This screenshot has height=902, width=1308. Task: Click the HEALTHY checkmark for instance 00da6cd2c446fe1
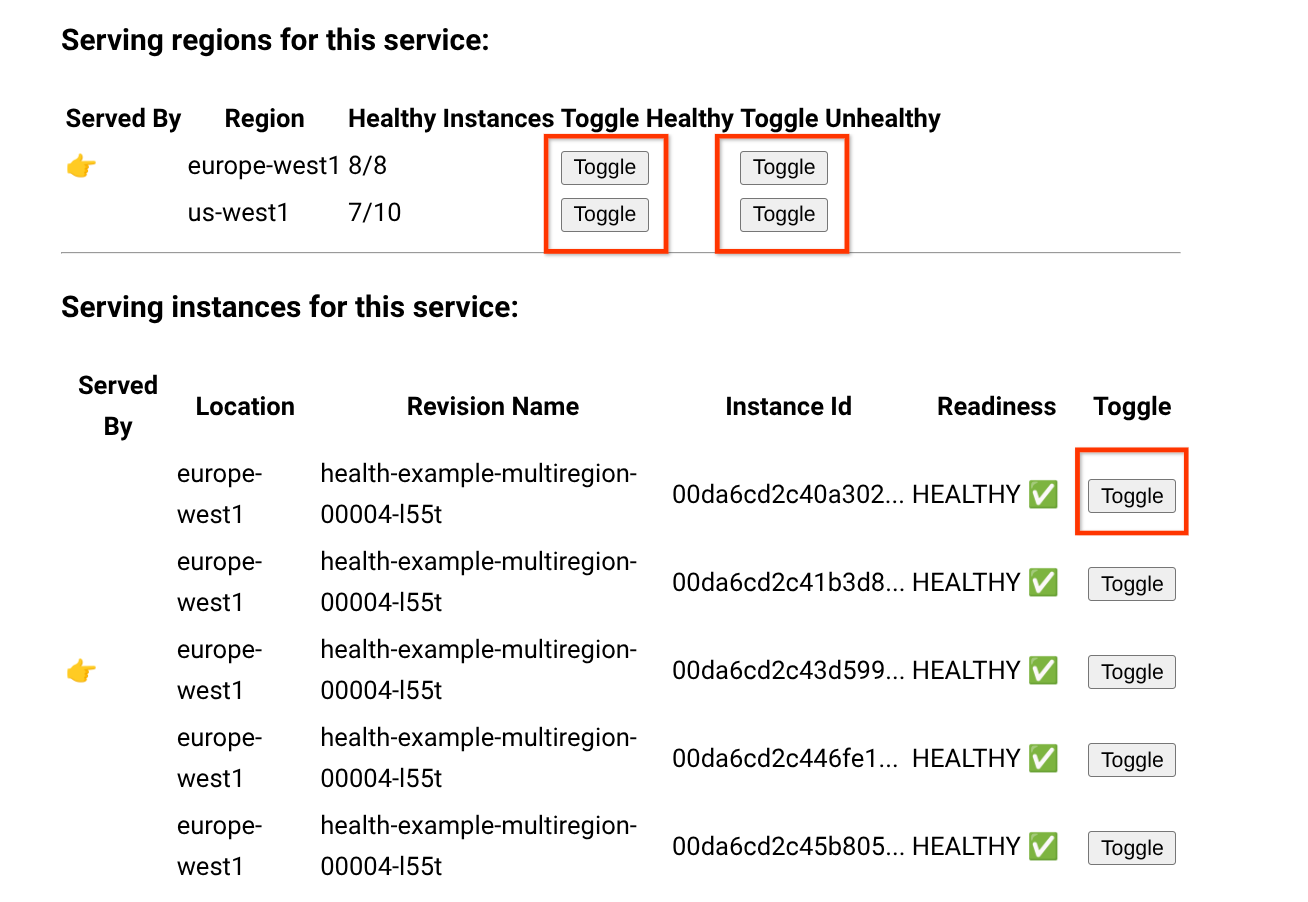(x=1044, y=758)
